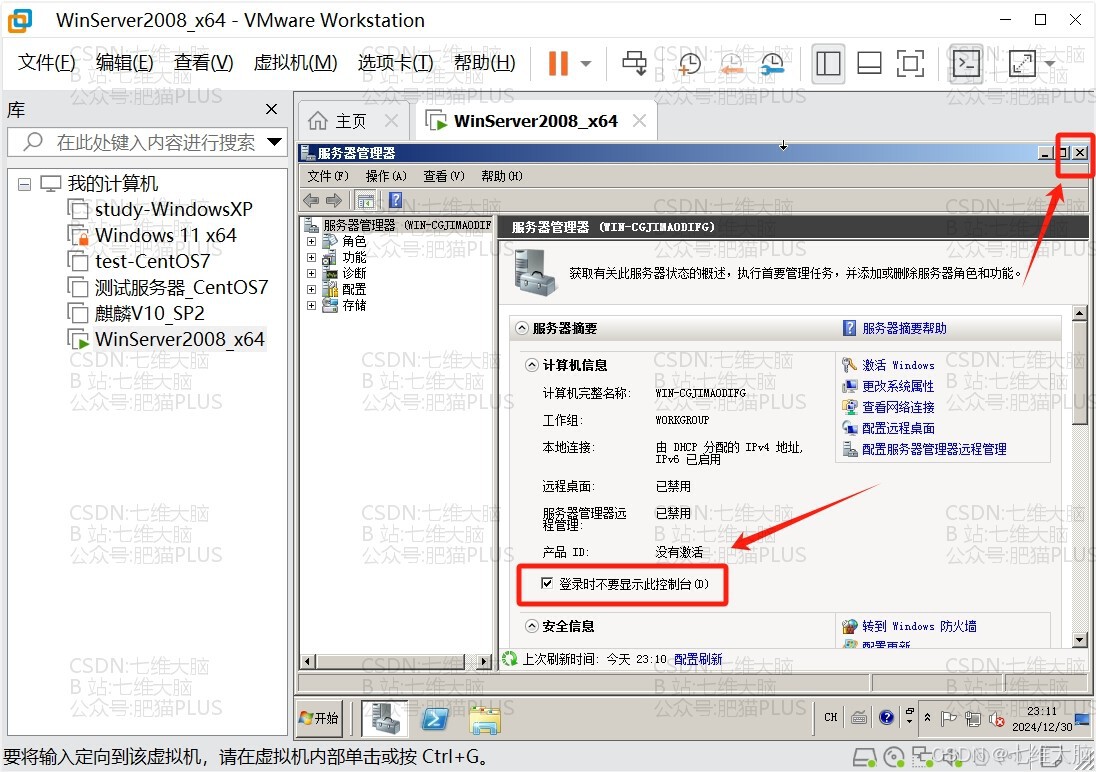Click the details pane scroll up arrow
Screen dimensions: 1096x772
[1079, 313]
